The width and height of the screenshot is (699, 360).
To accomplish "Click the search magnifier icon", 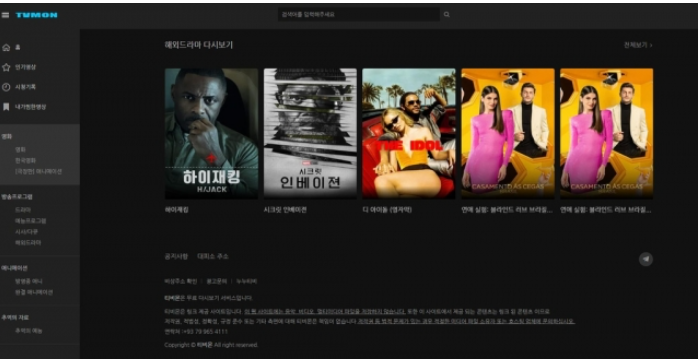I will pos(447,15).
